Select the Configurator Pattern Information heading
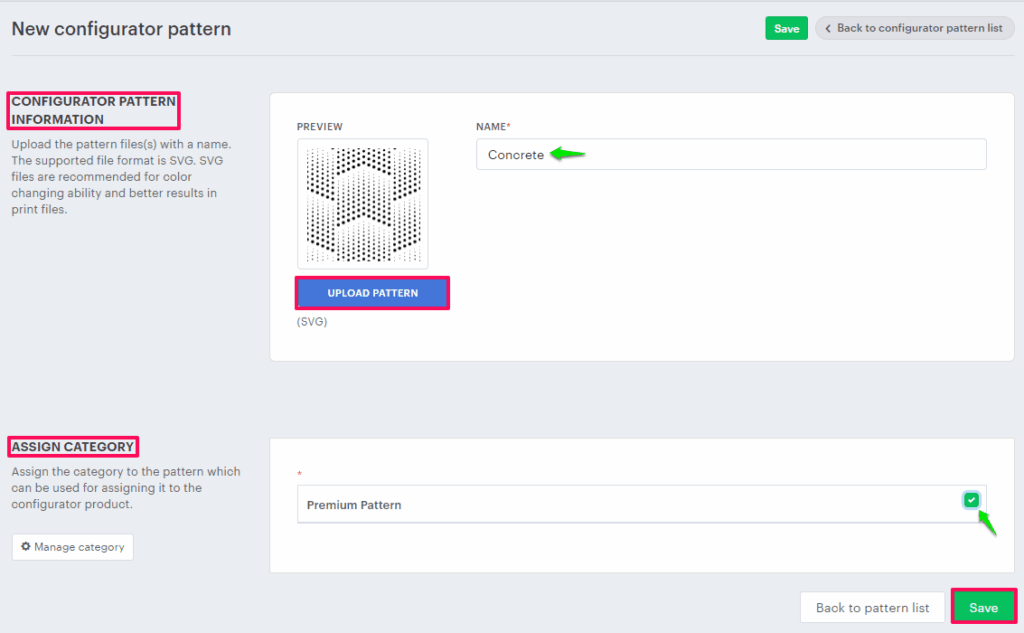 [94, 110]
